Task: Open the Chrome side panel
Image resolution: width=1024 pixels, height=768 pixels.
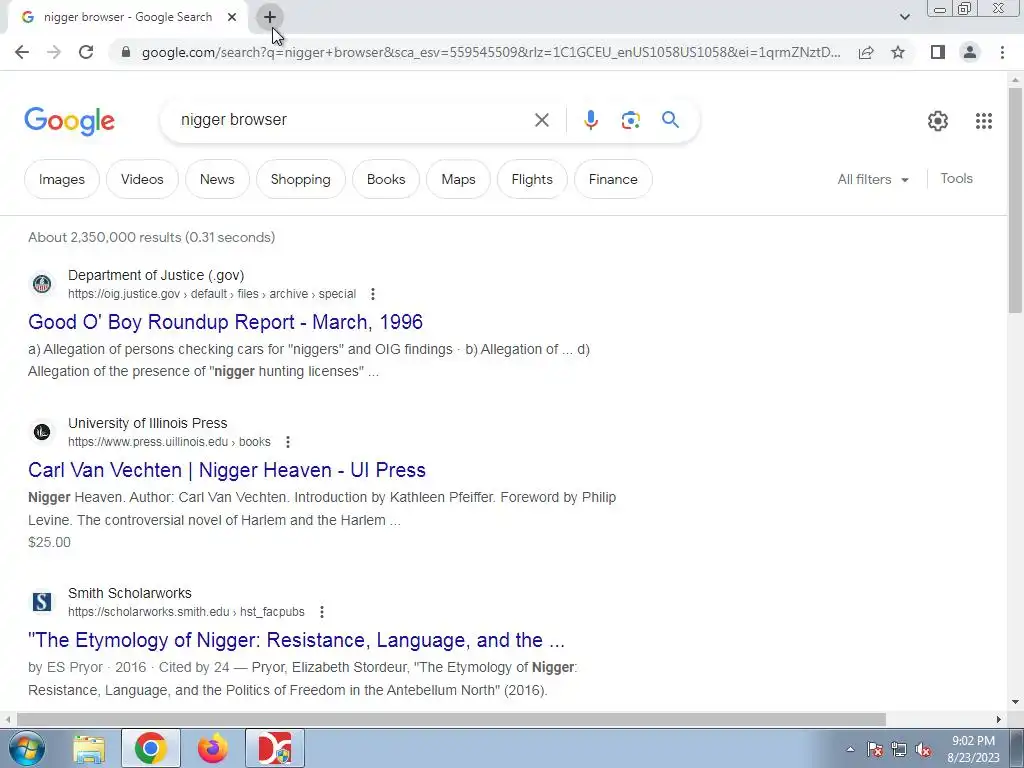Action: coord(938,52)
